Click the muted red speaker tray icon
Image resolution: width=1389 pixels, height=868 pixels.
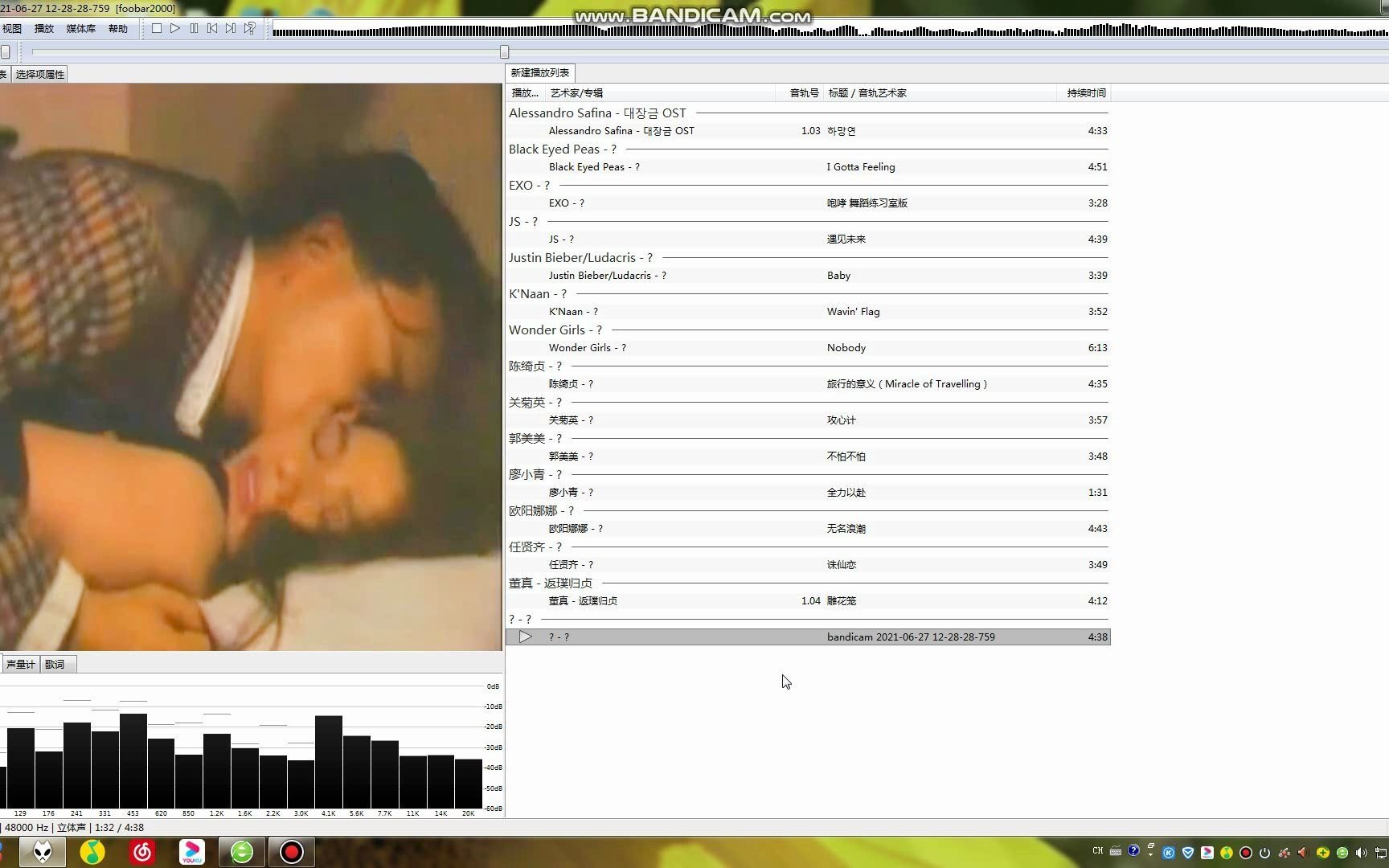(x=1304, y=853)
